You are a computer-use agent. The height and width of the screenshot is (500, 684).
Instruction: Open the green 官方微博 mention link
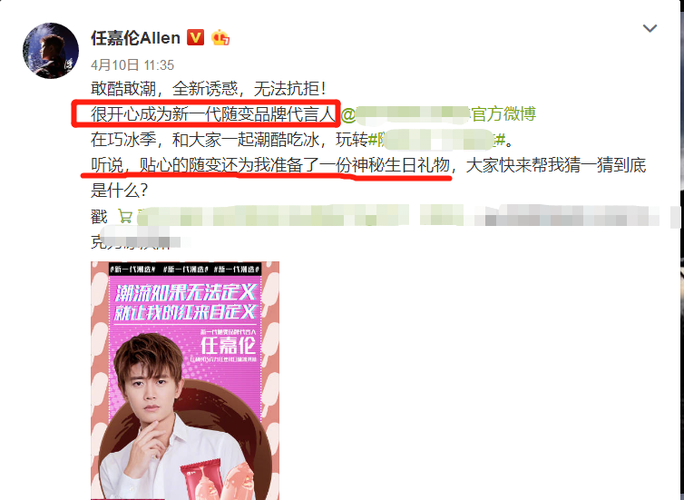tap(438, 114)
